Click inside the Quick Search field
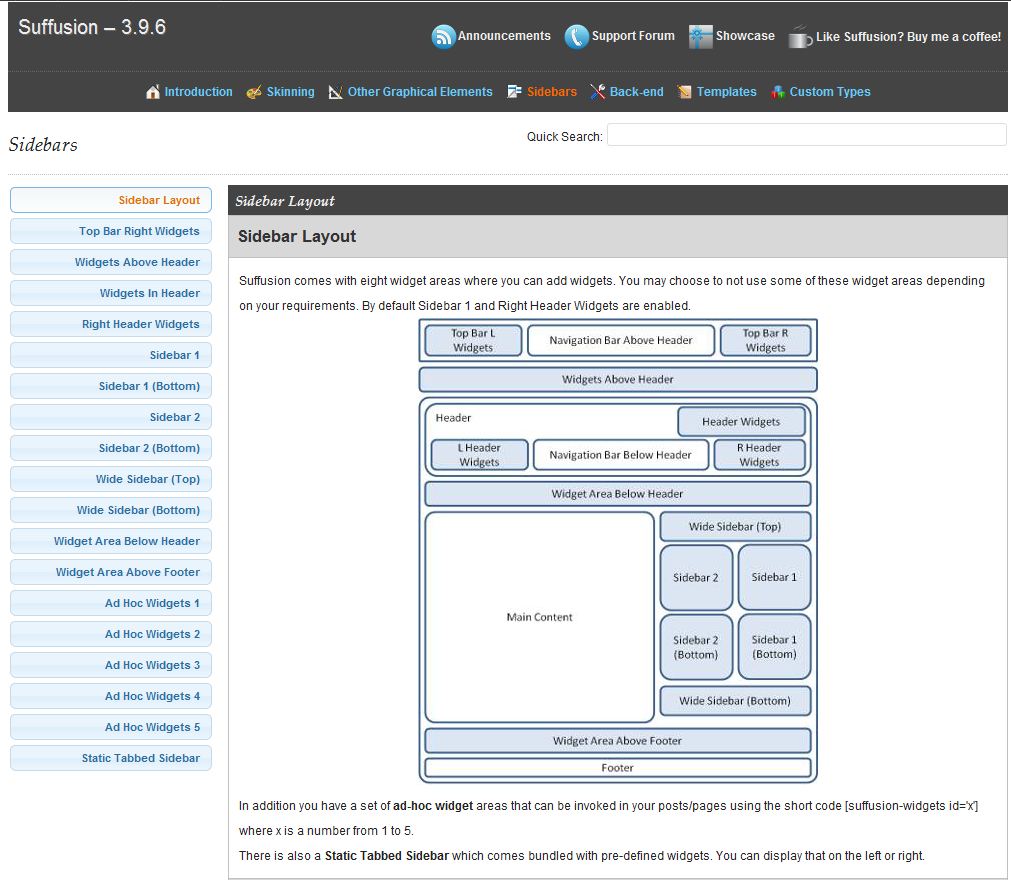Image resolution: width=1011 pixels, height=880 pixels. [x=806, y=135]
